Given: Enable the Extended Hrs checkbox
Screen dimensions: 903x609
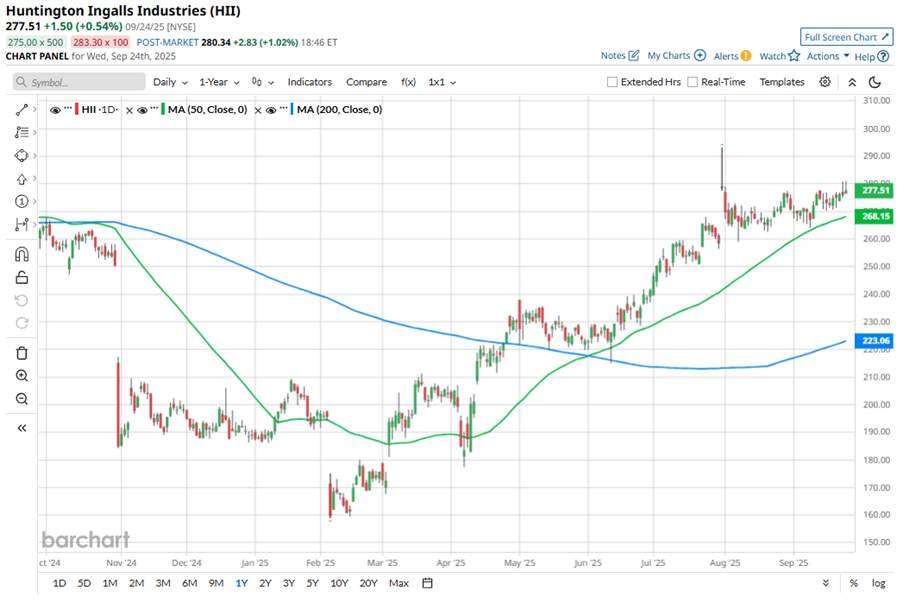Looking at the screenshot, I should point(612,82).
